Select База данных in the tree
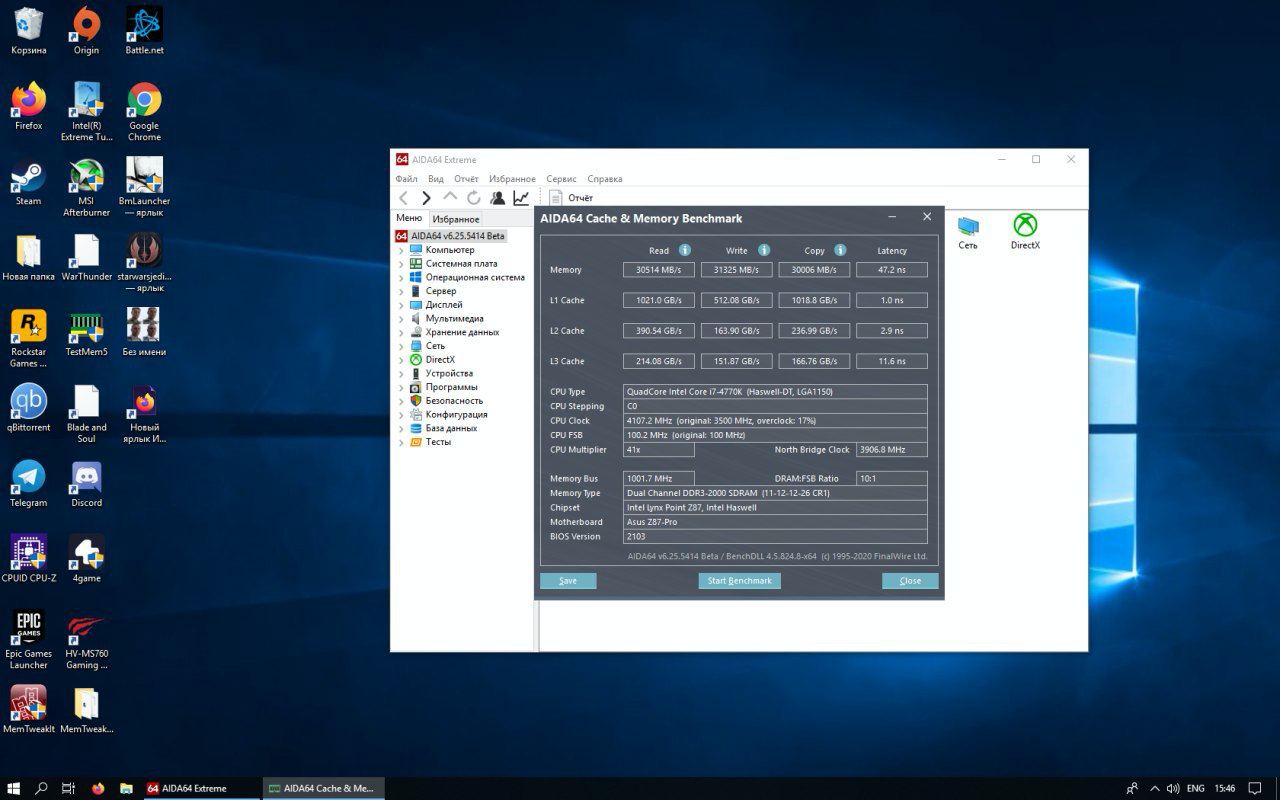The image size is (1280, 800). 451,428
